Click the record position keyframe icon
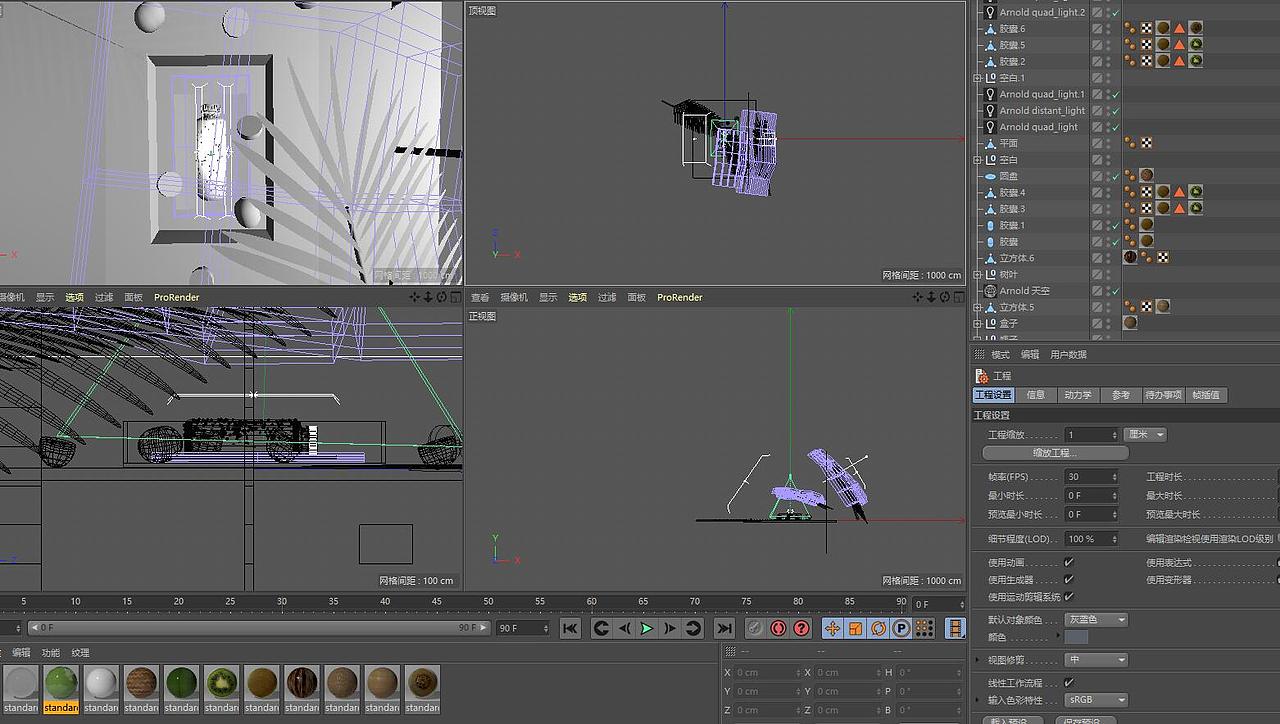 [x=833, y=627]
